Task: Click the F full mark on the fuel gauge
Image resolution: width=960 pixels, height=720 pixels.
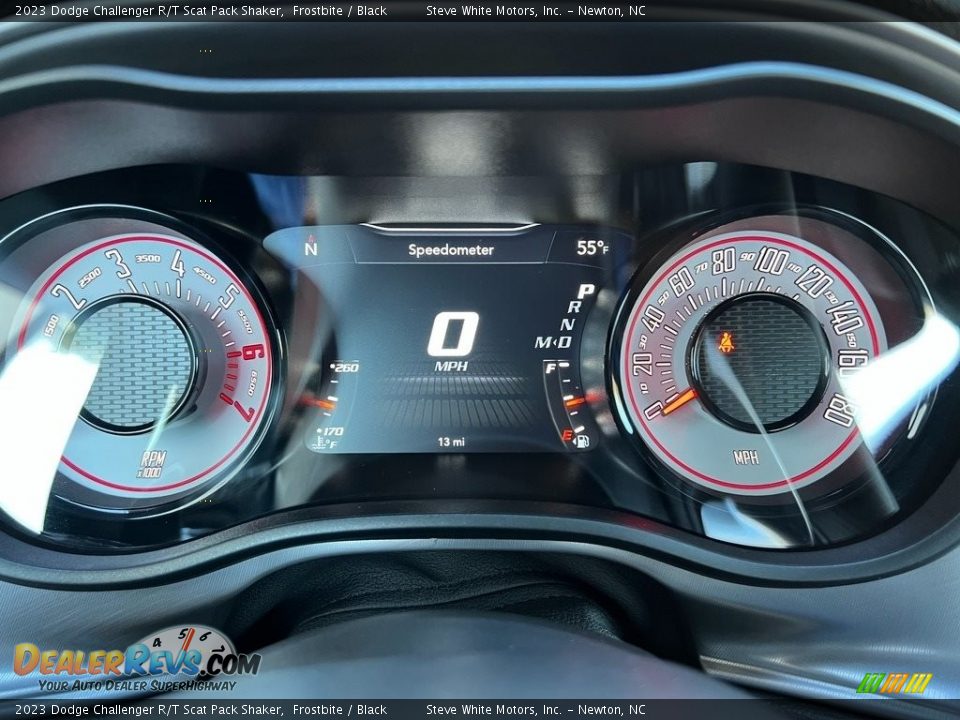Action: [550, 368]
